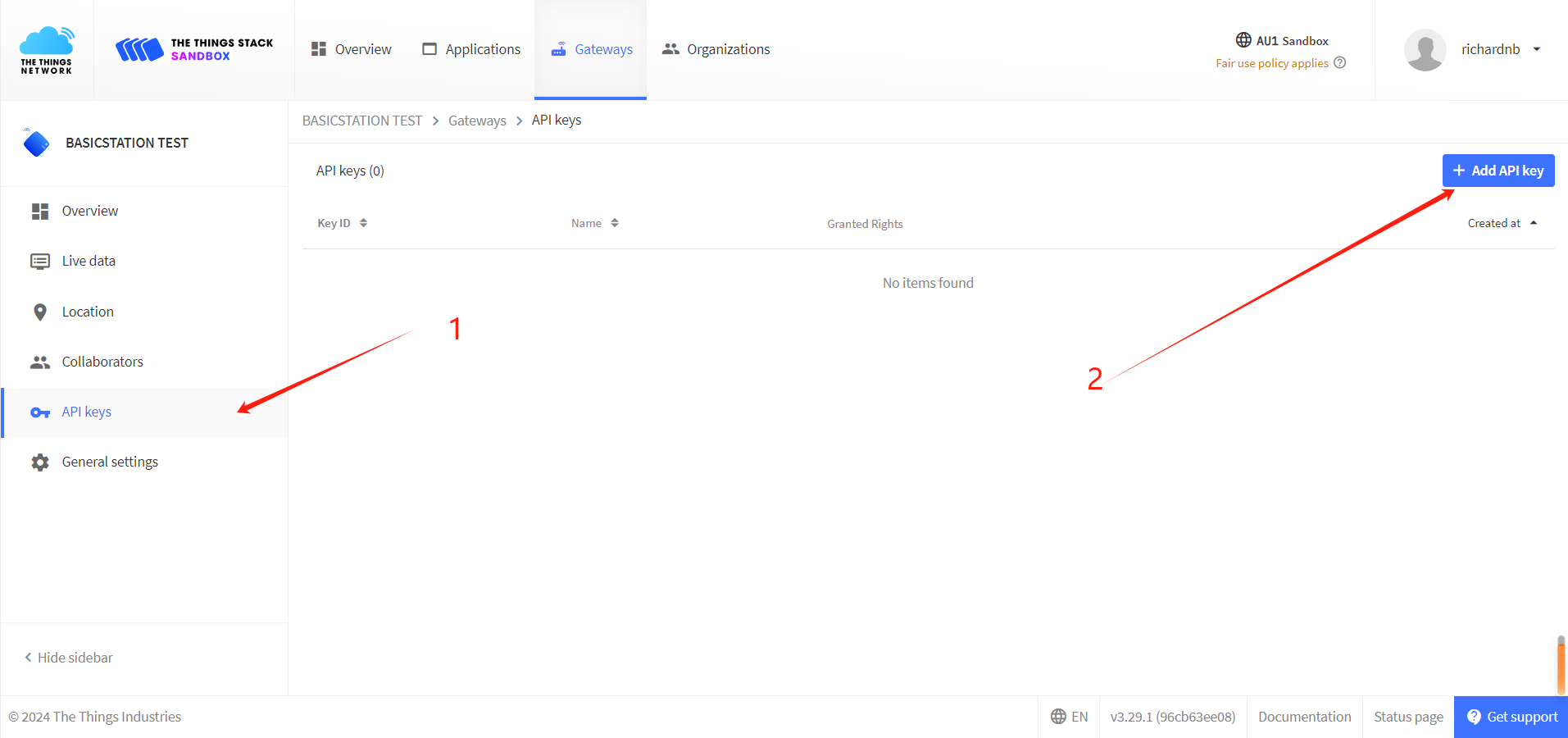Open the richardnb user dropdown
This screenshot has height=738, width=1568.
click(1536, 49)
